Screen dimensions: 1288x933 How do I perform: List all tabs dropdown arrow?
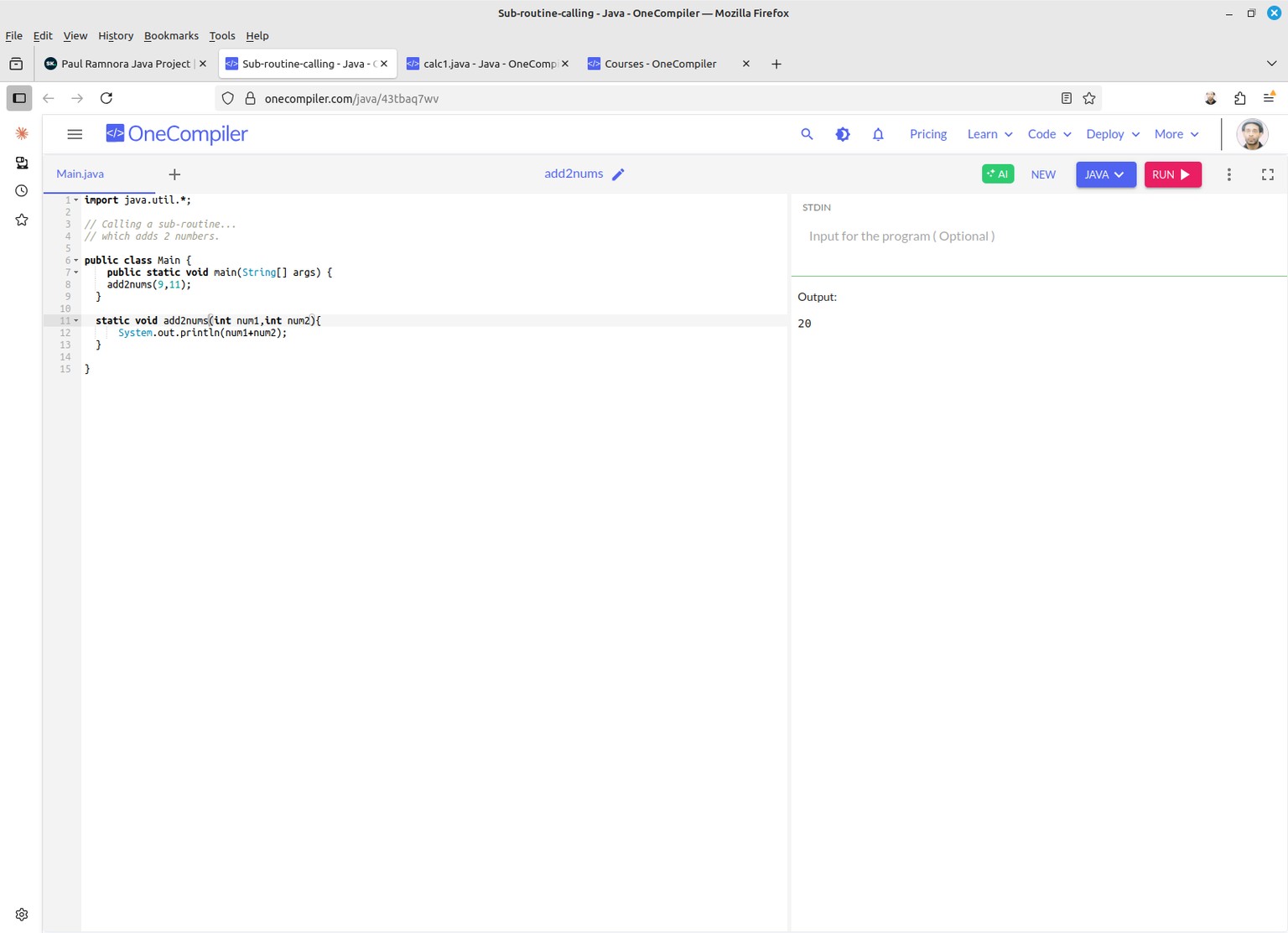tap(1271, 64)
